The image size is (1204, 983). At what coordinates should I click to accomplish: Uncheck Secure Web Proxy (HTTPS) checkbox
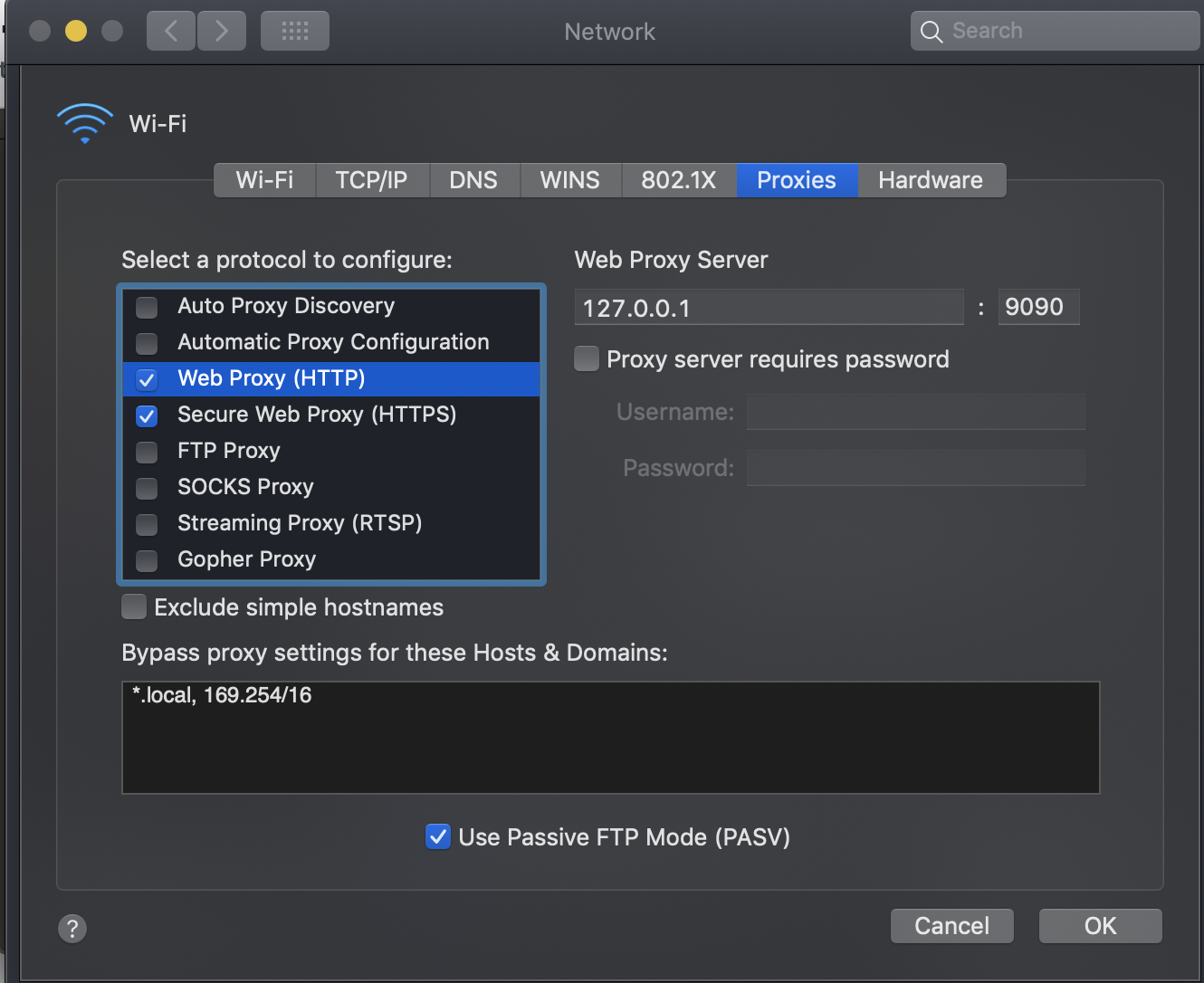pos(147,415)
